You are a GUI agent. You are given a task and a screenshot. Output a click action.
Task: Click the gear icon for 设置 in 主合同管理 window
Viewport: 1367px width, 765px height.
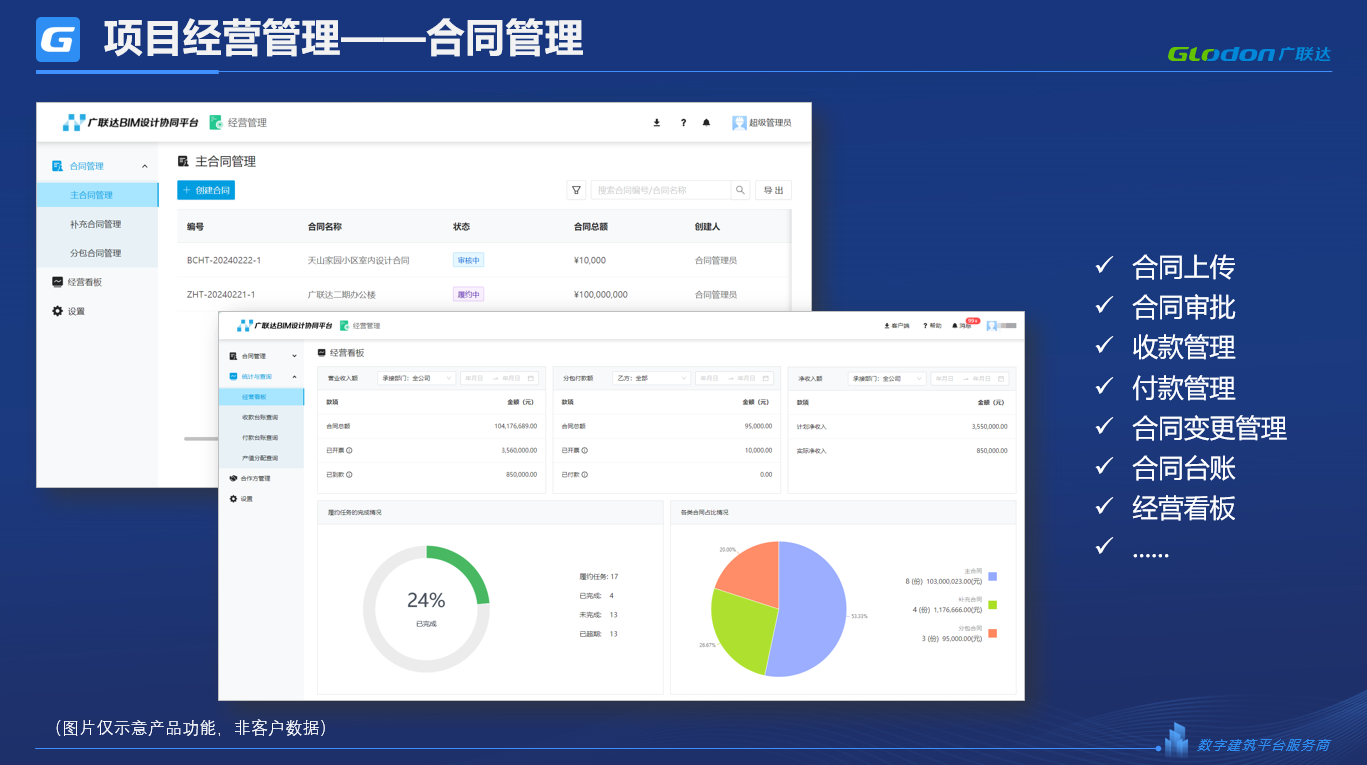pyautogui.click(x=58, y=311)
